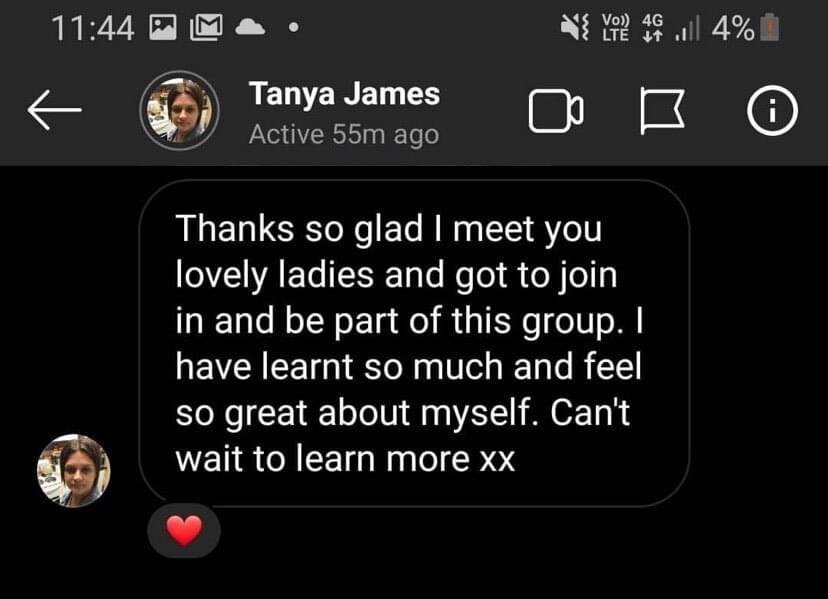828x599 pixels.
Task: Tap the cloud notification icon
Action: (250, 27)
